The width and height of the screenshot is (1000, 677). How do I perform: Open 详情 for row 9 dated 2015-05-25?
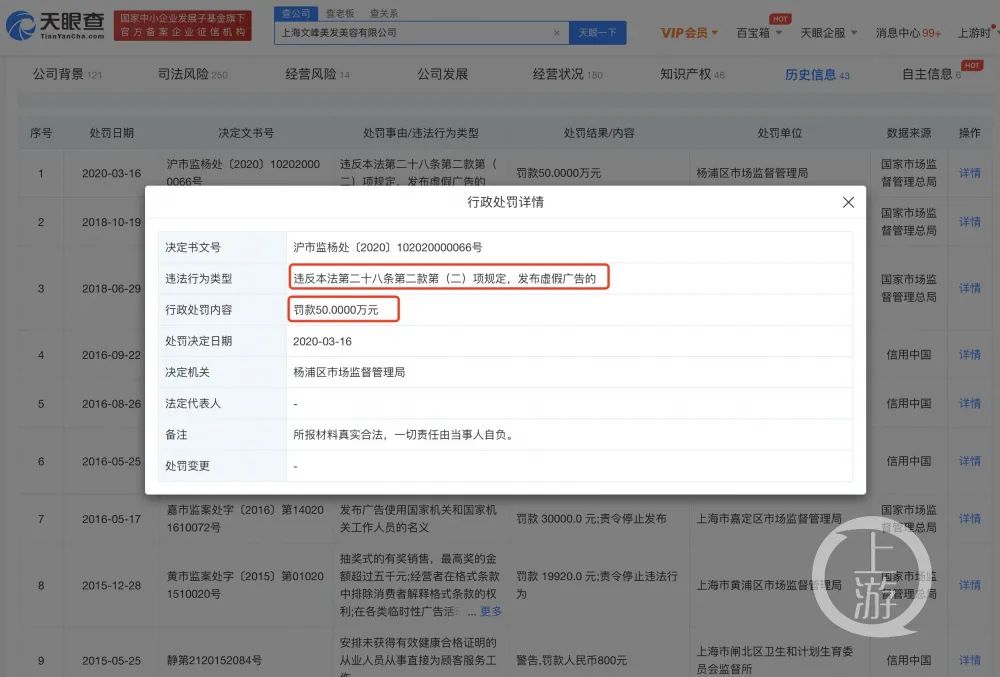pyautogui.click(x=969, y=660)
